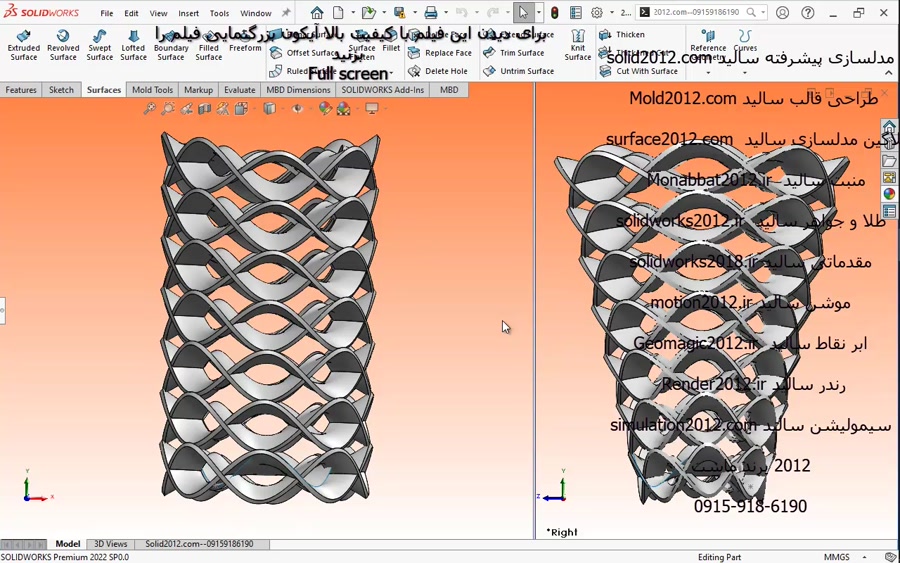Open the Insert menu
900x563 pixels.
[188, 13]
